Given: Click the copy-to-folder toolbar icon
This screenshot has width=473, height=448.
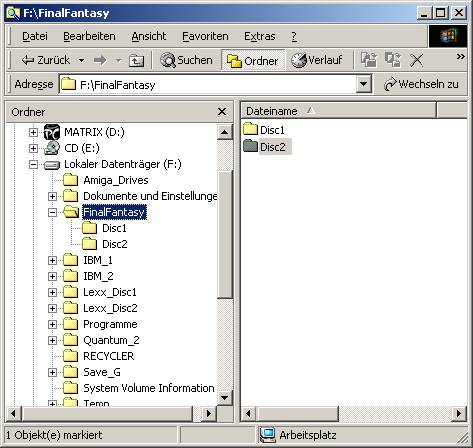Looking at the screenshot, I should pos(393,60).
